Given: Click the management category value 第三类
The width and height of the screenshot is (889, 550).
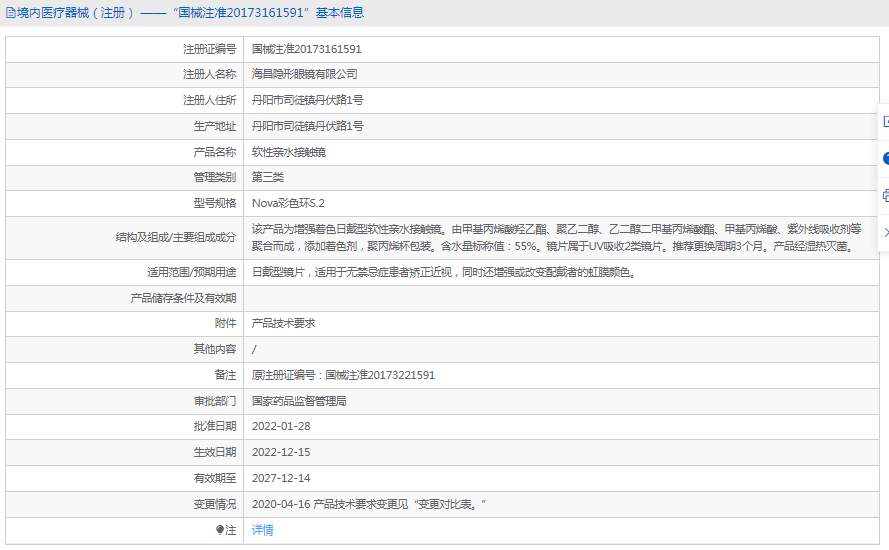Looking at the screenshot, I should 267,177.
